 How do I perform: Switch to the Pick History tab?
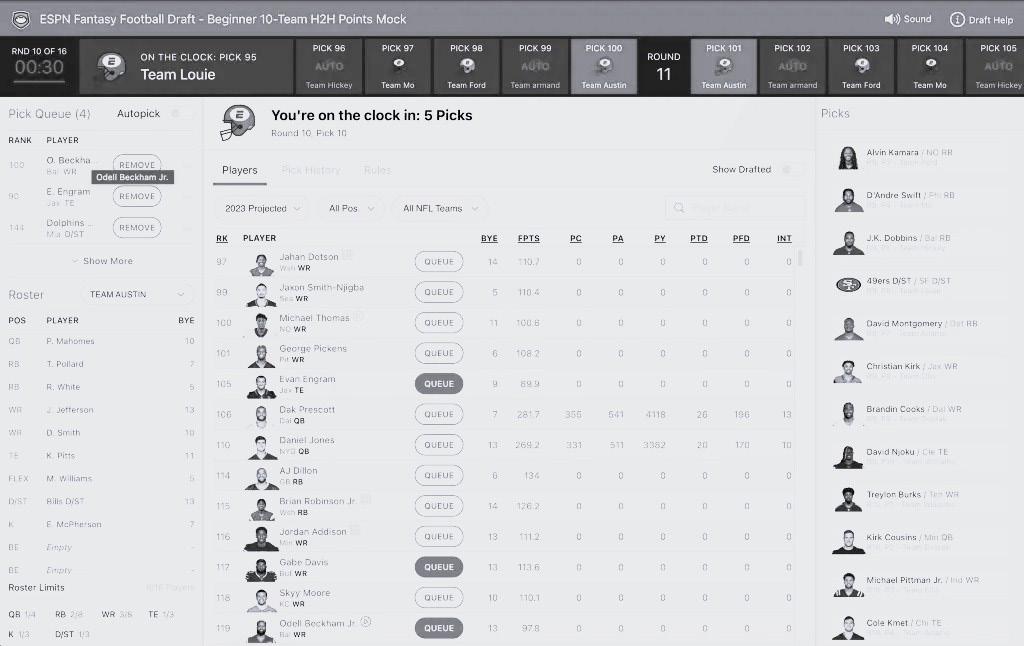click(311, 170)
